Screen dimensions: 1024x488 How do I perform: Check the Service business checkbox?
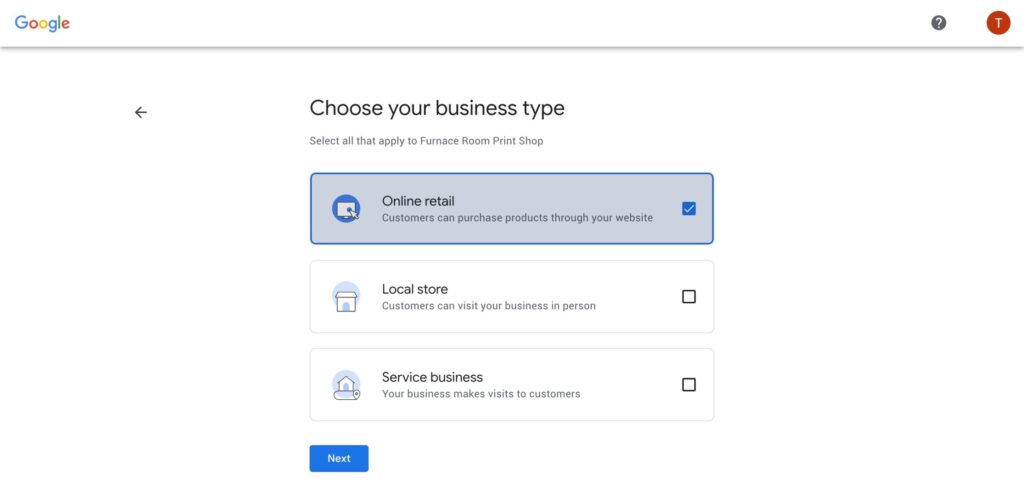click(x=688, y=385)
